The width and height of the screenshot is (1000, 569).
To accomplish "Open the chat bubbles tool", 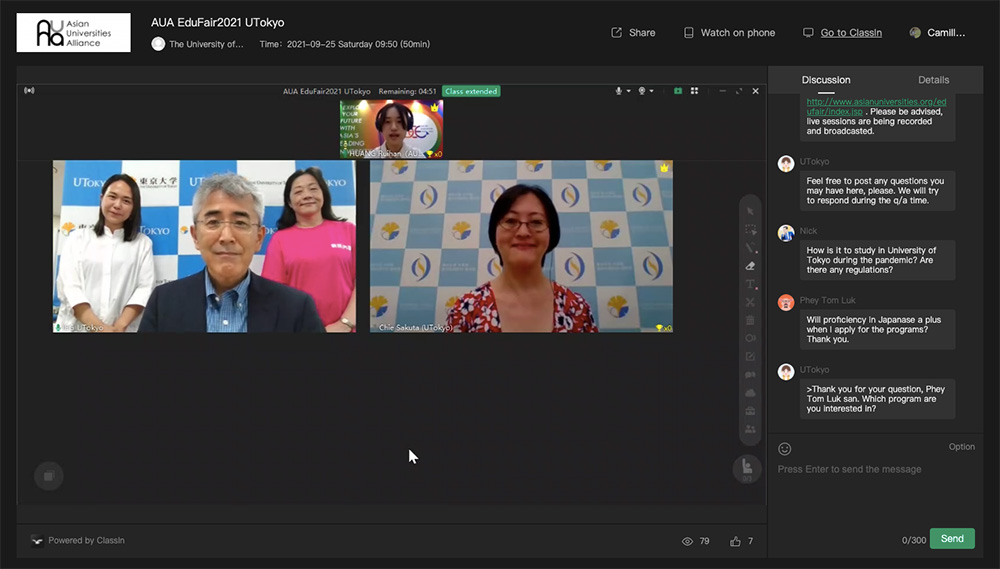I will coord(750,374).
